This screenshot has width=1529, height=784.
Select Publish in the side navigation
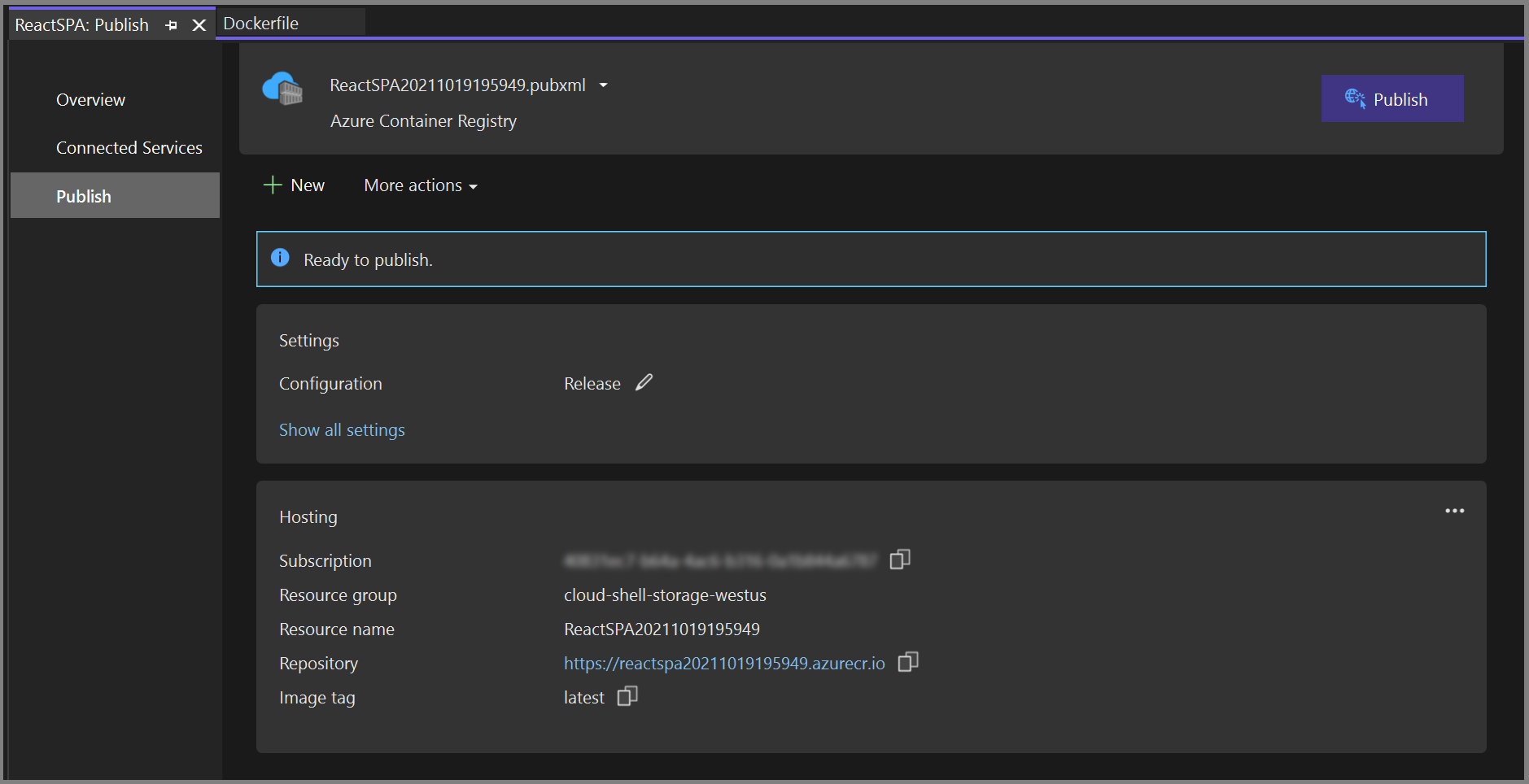pyautogui.click(x=84, y=196)
